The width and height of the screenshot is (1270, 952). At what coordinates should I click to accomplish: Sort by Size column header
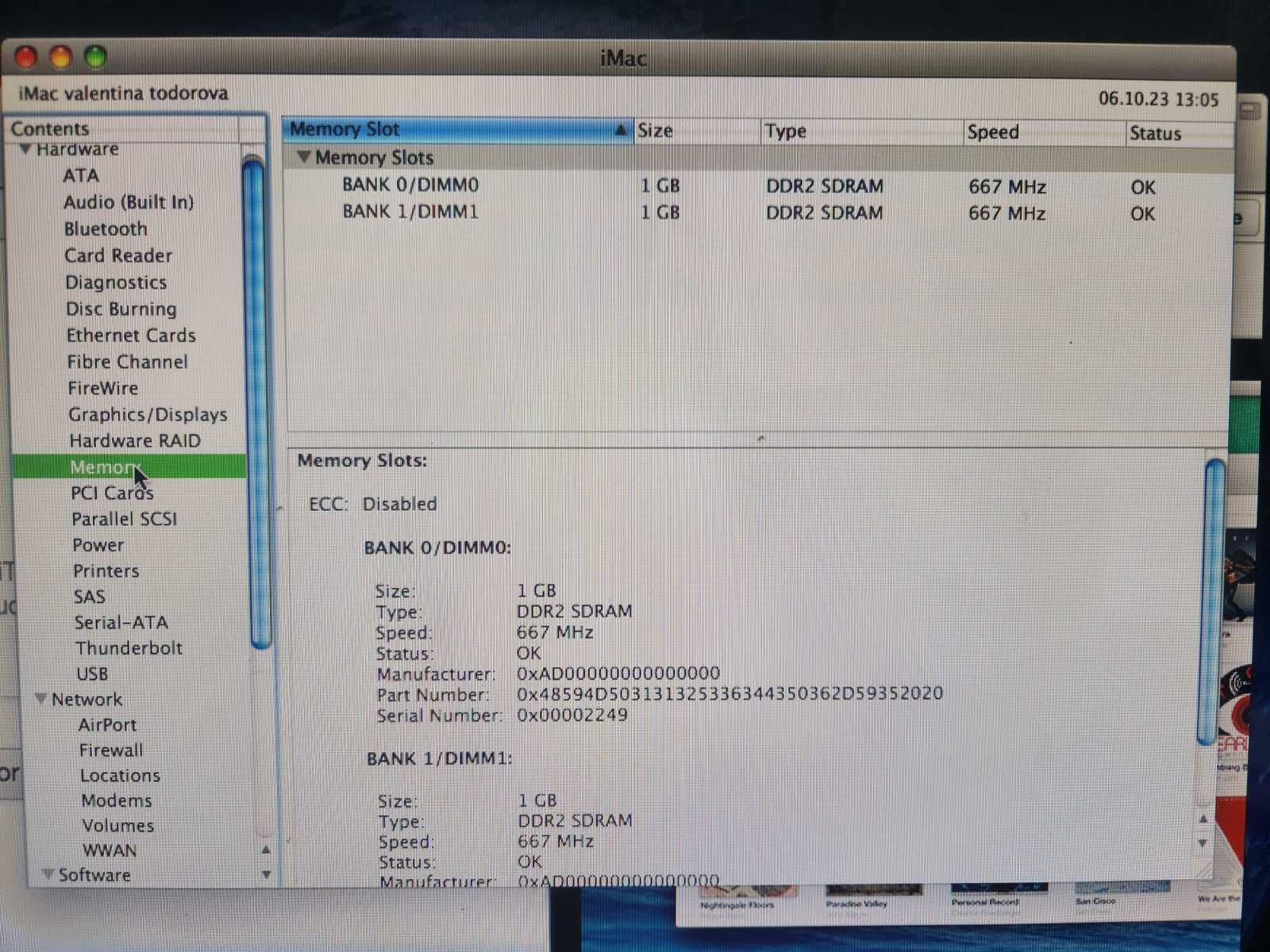pos(697,131)
